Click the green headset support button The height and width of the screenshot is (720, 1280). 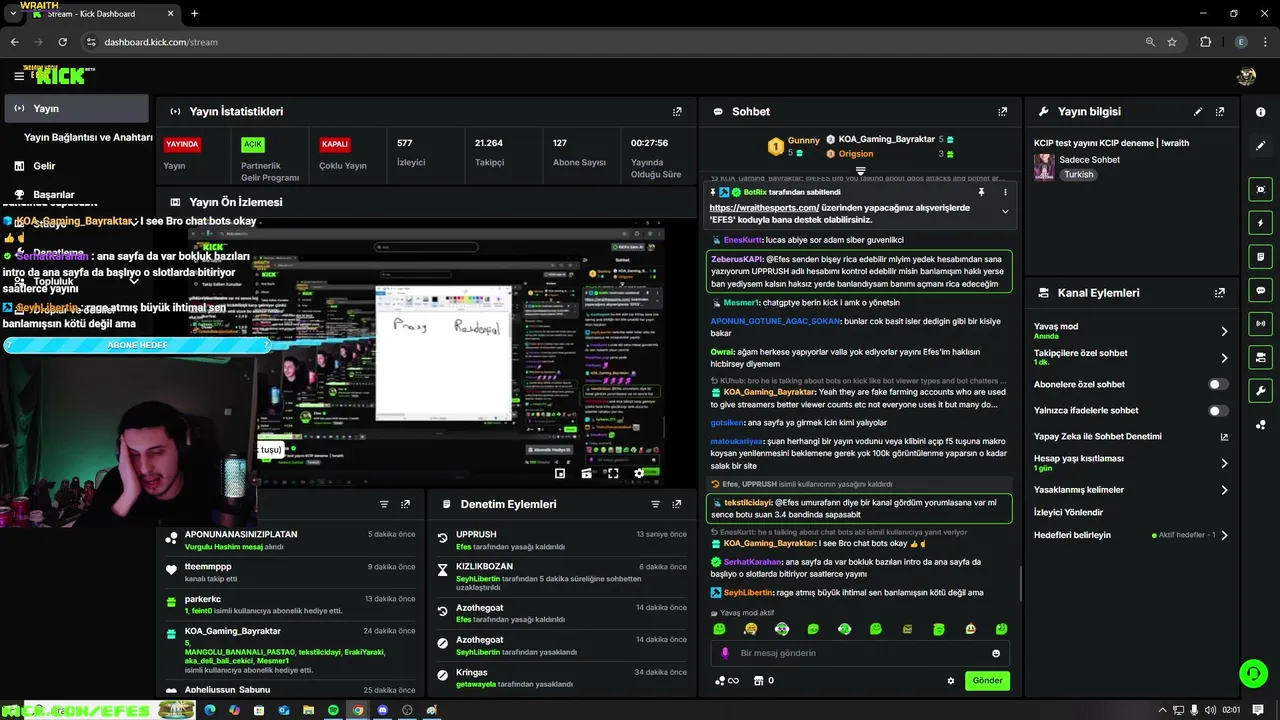pyautogui.click(x=1253, y=673)
